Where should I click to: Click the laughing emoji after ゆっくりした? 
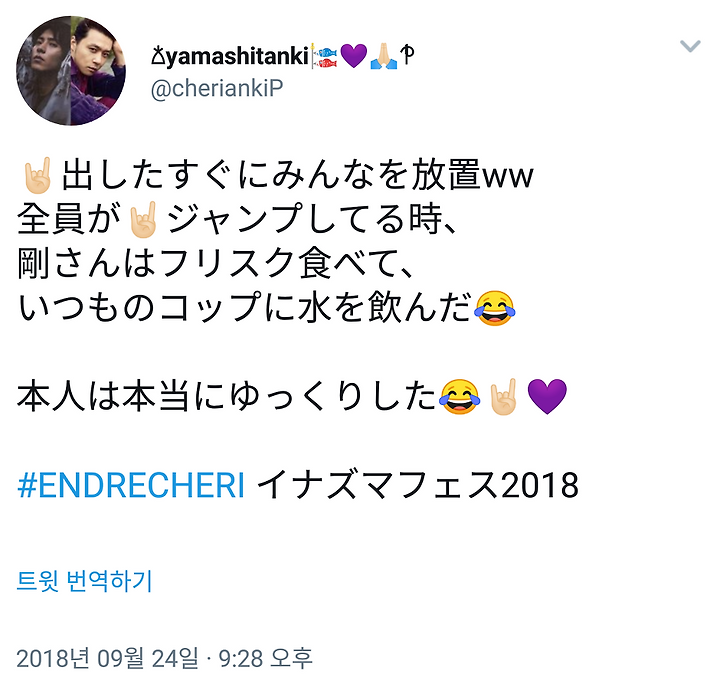click(x=459, y=397)
